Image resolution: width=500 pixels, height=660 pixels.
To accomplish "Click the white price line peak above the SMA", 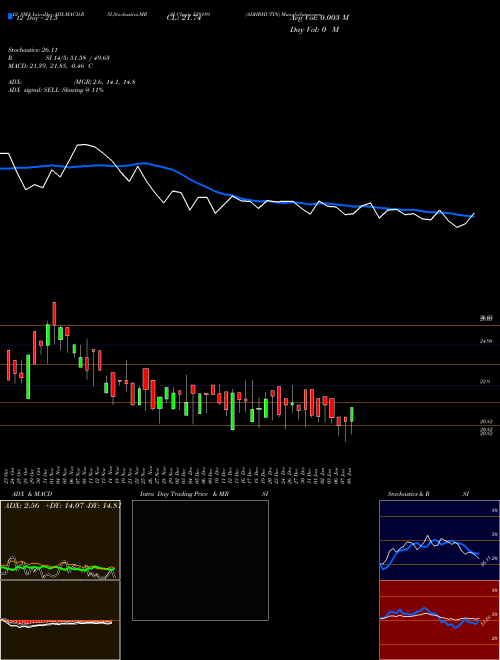I will click(x=84, y=145).
